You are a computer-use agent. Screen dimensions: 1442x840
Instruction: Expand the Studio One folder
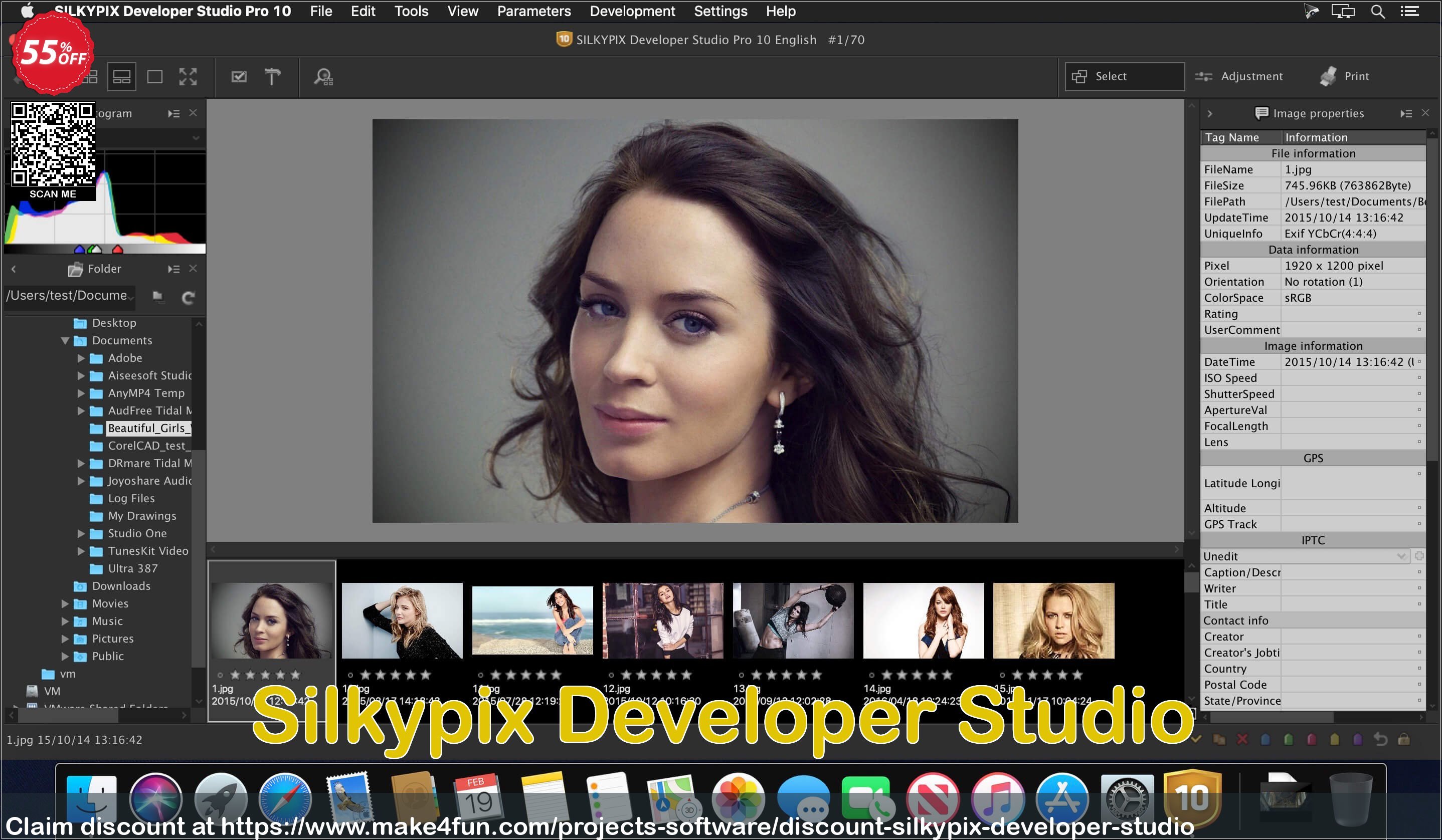81,534
